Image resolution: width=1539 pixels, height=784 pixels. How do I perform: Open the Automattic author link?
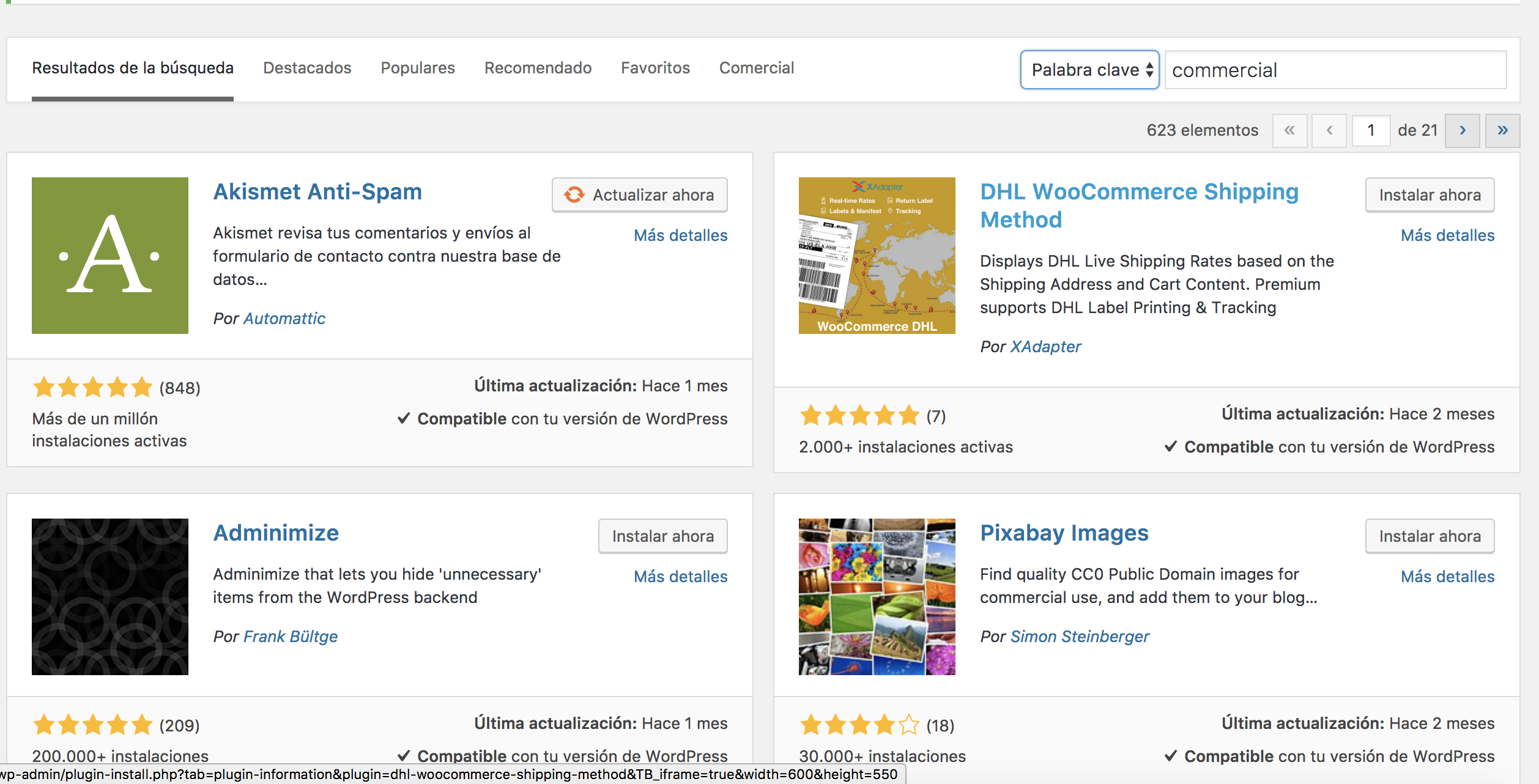(284, 319)
